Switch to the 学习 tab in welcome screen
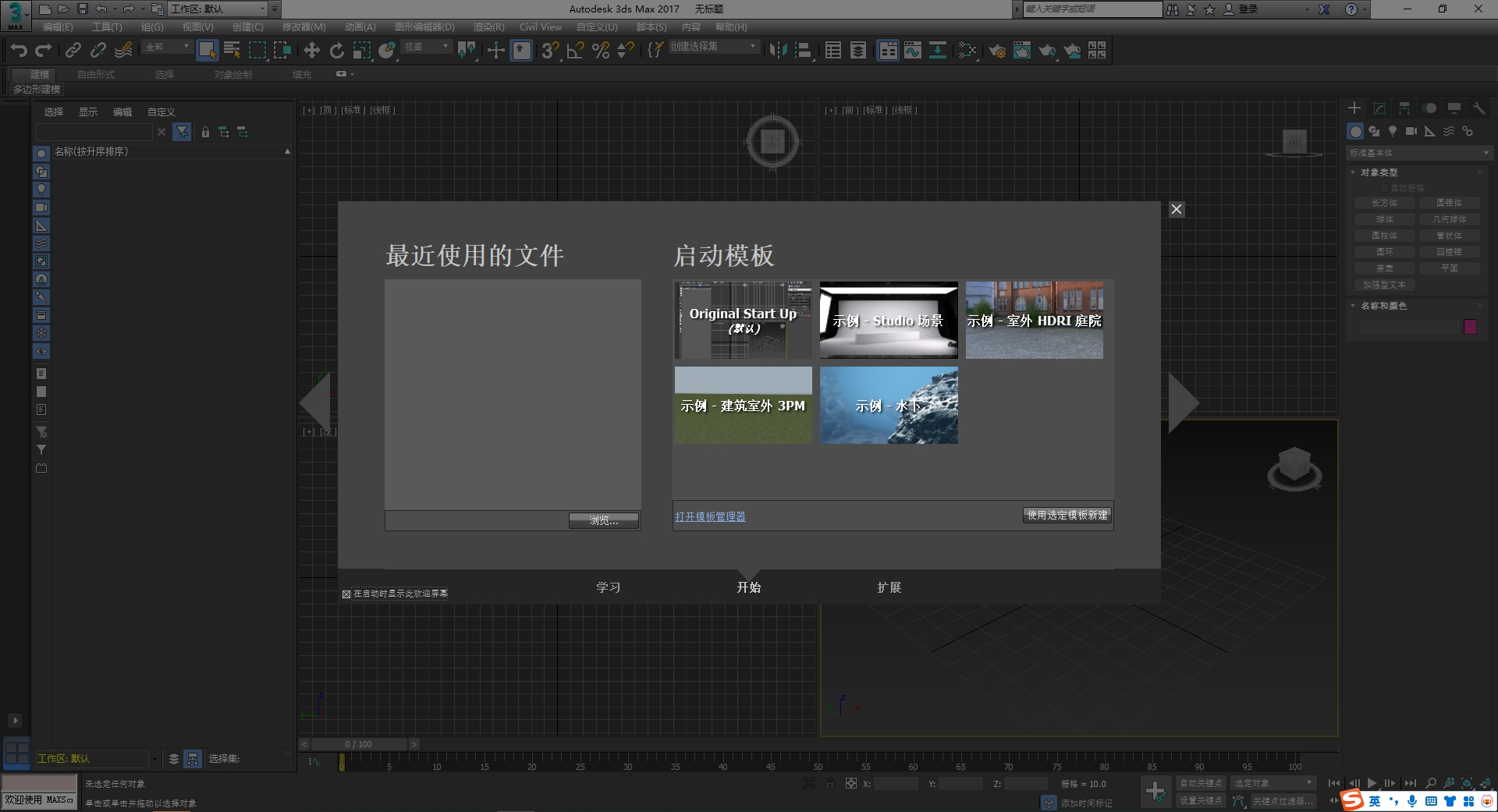The height and width of the screenshot is (812, 1498). tap(609, 587)
